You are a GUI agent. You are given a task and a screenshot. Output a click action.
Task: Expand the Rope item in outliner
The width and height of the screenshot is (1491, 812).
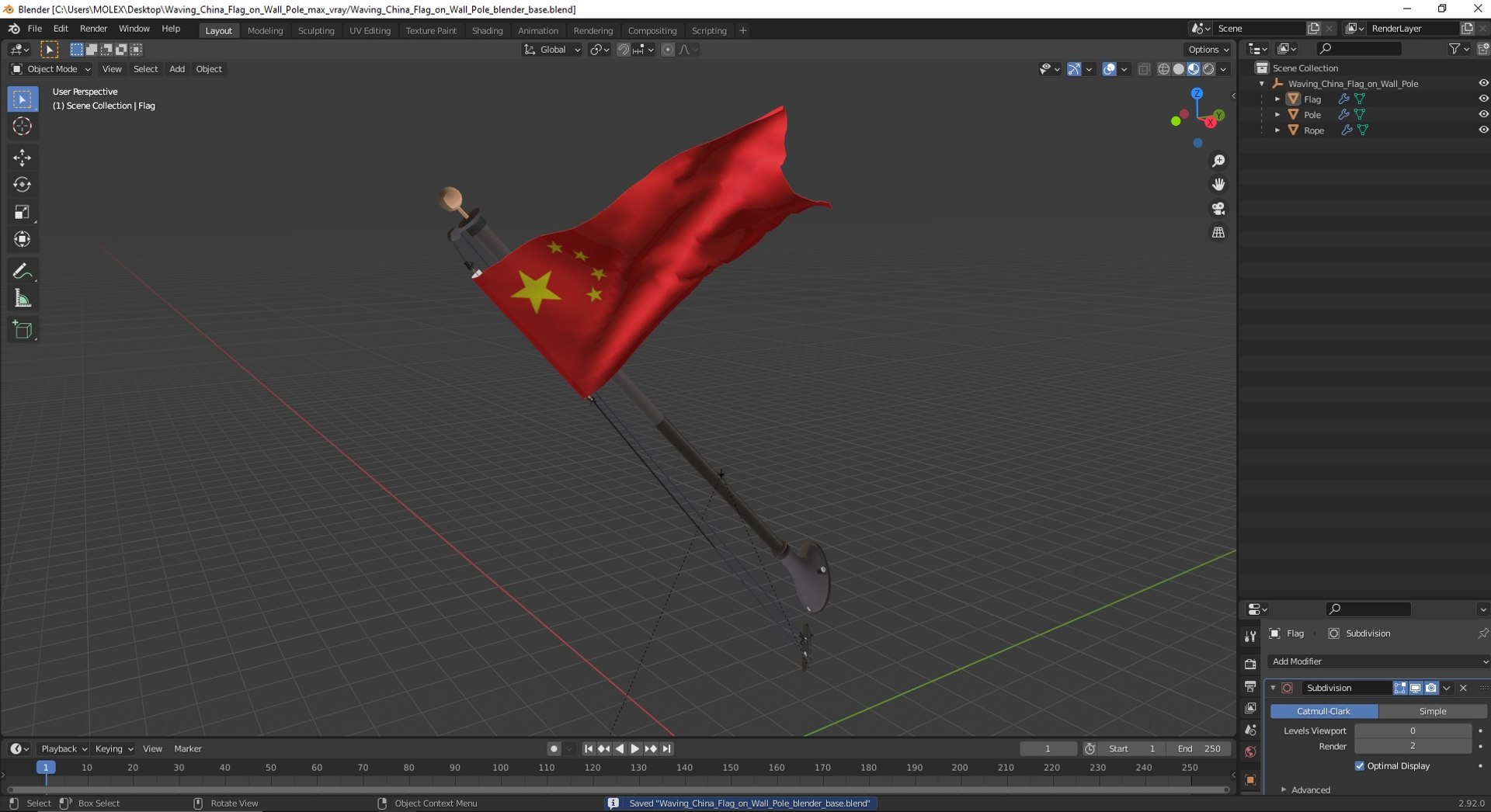[x=1277, y=130]
